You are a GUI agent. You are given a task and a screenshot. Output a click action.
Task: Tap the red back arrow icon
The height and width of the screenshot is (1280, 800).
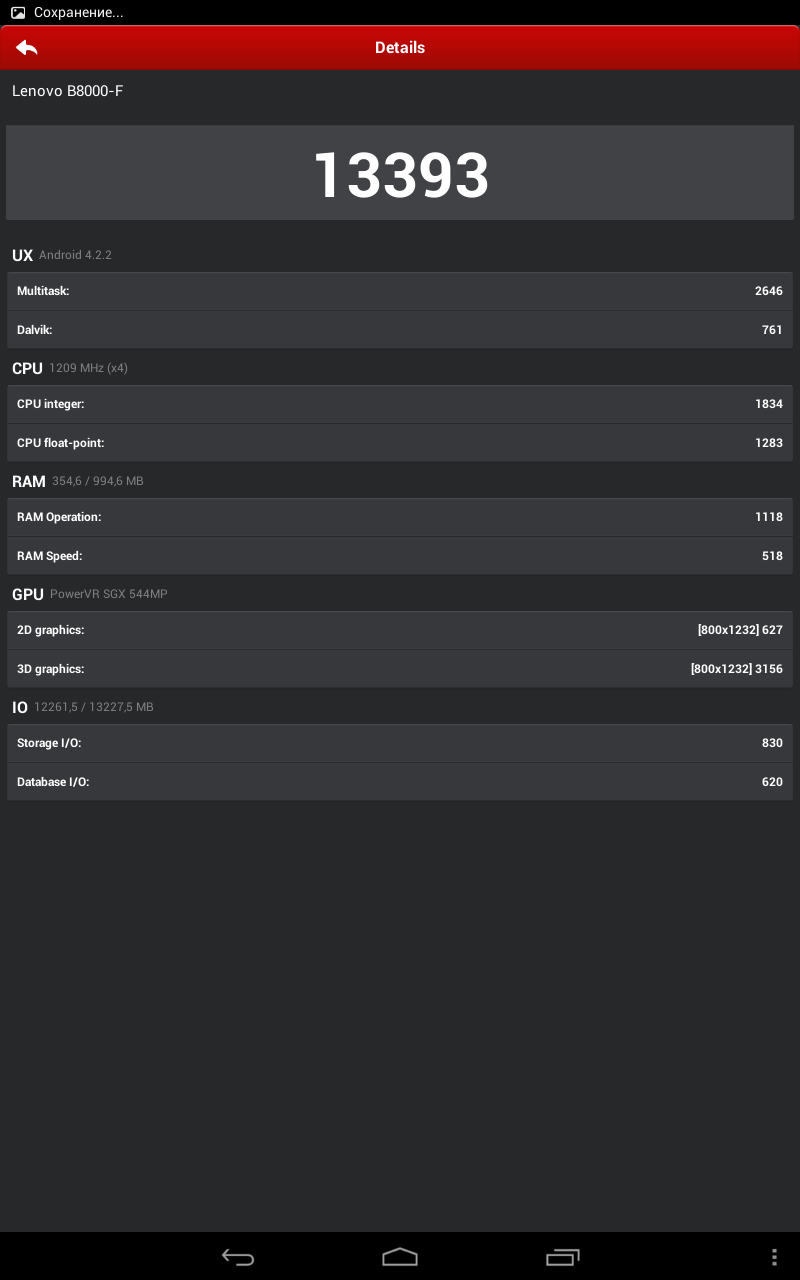tap(27, 47)
